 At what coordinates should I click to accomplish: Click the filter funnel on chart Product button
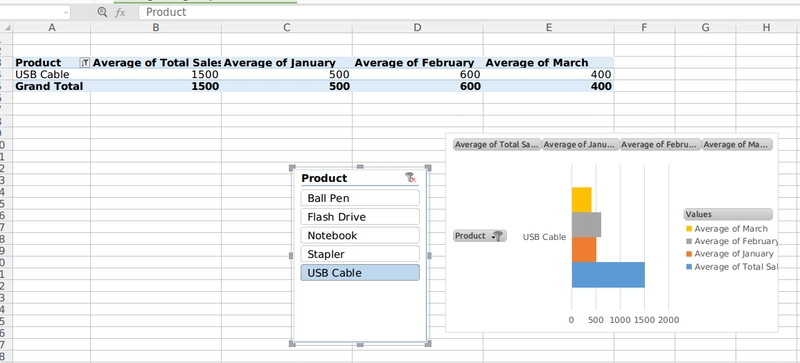499,236
